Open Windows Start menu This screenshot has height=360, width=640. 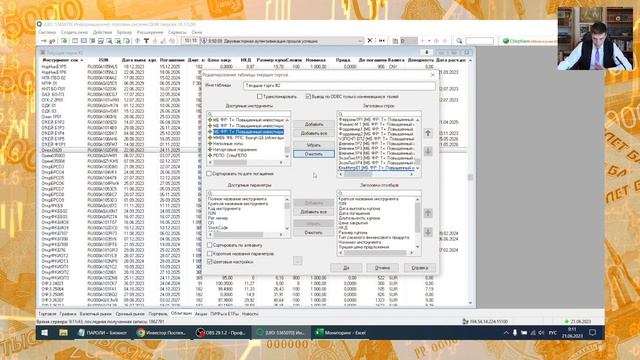pyautogui.click(x=44, y=333)
